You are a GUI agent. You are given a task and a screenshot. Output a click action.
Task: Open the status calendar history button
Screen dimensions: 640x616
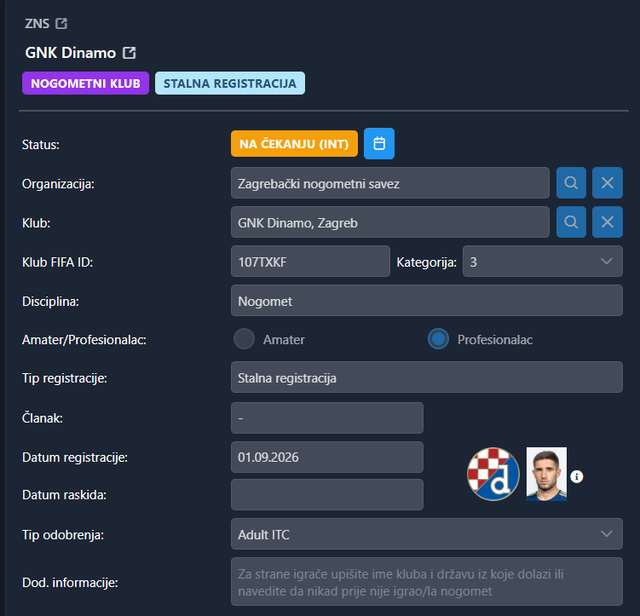click(x=379, y=144)
